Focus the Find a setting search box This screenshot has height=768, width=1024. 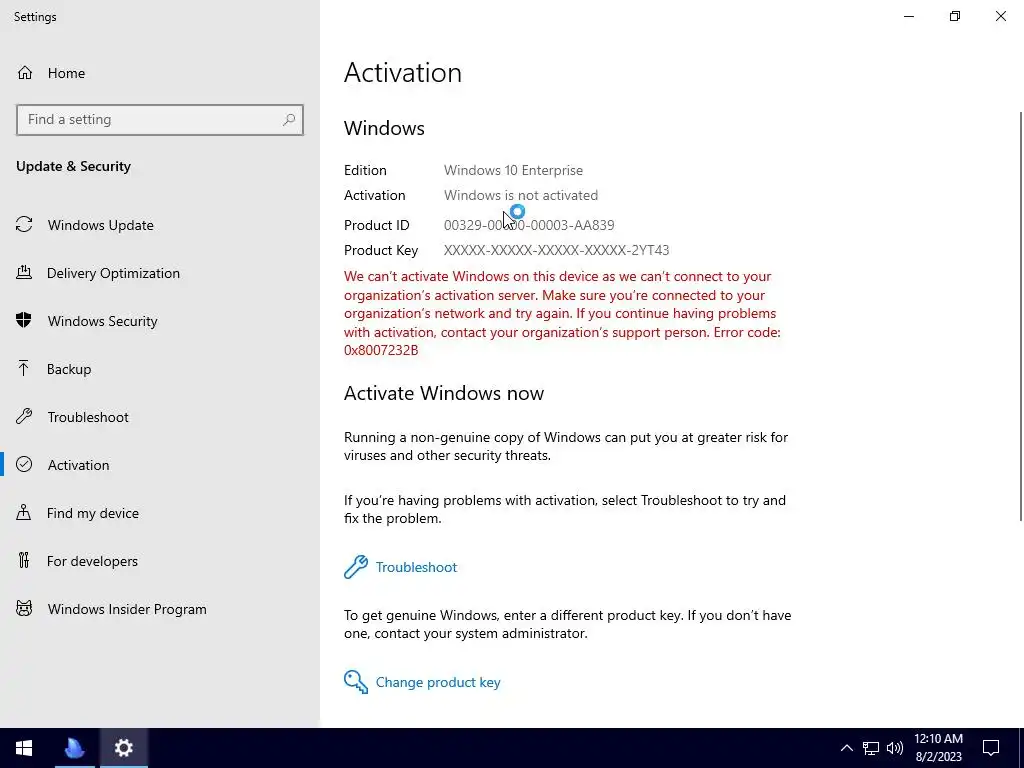point(160,120)
